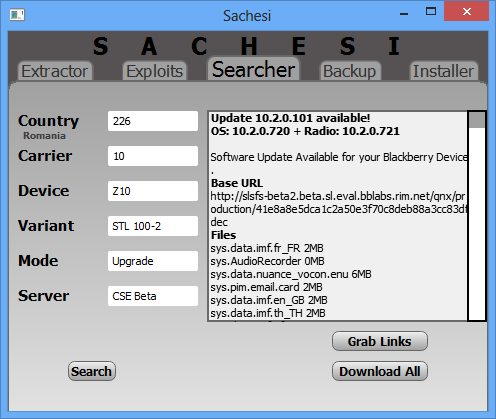Click the Variant label

click(x=46, y=226)
